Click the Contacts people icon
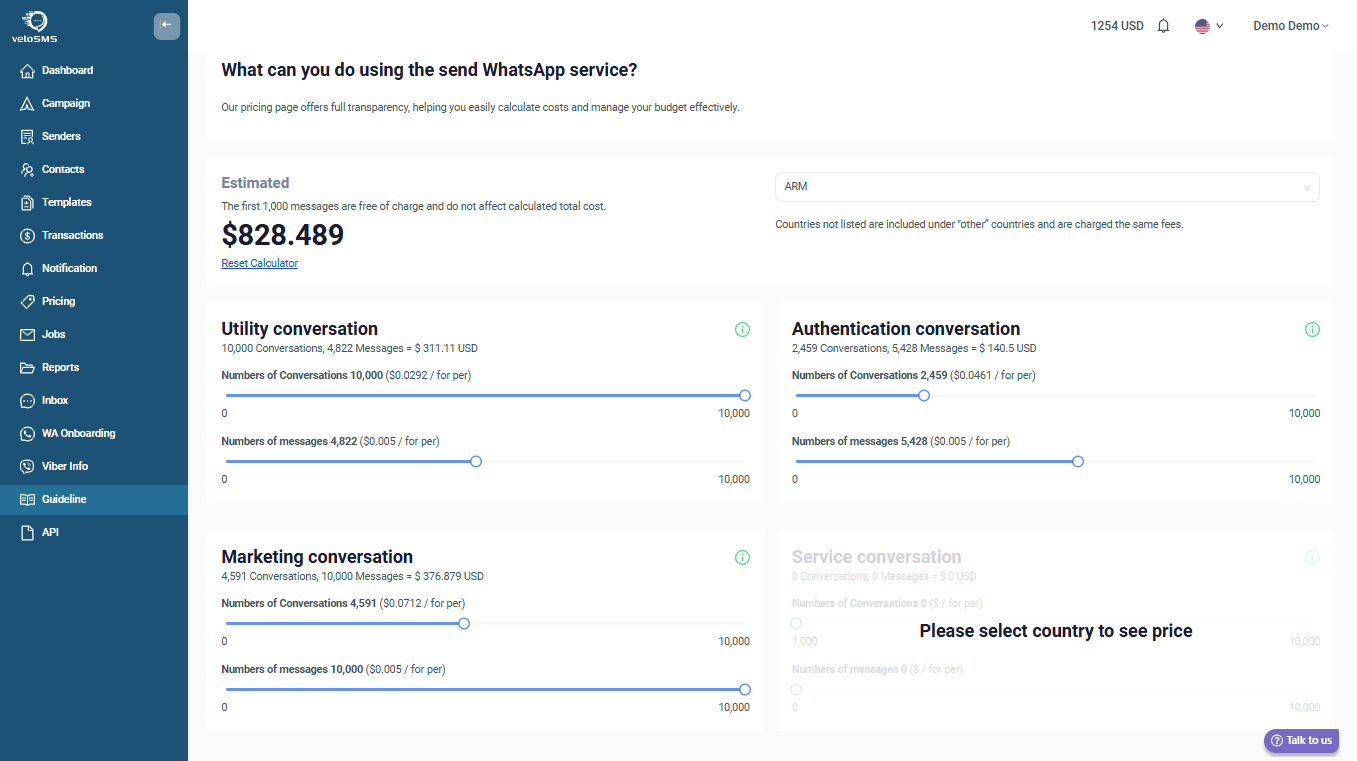This screenshot has height=761, width=1357. click(27, 170)
